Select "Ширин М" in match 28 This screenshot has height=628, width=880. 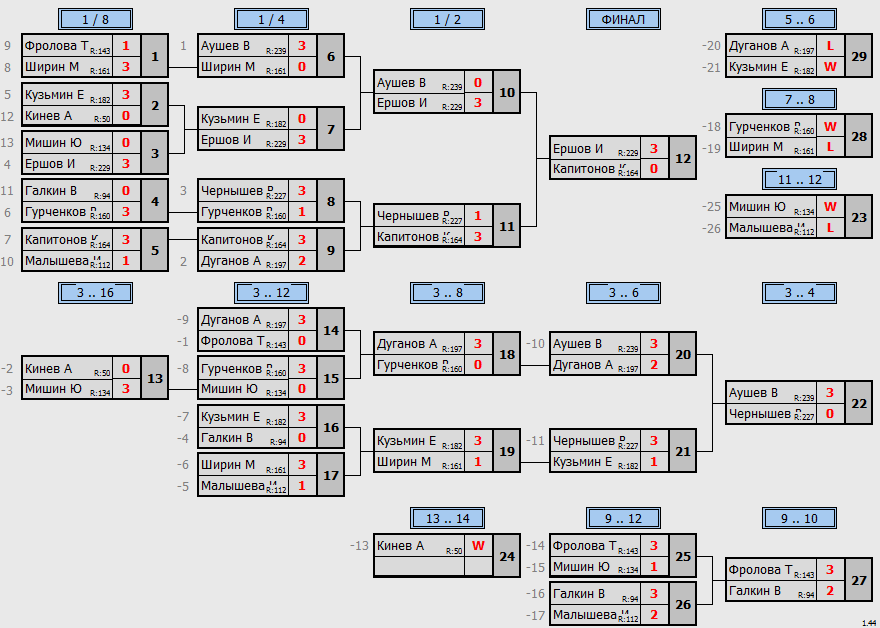755,147
